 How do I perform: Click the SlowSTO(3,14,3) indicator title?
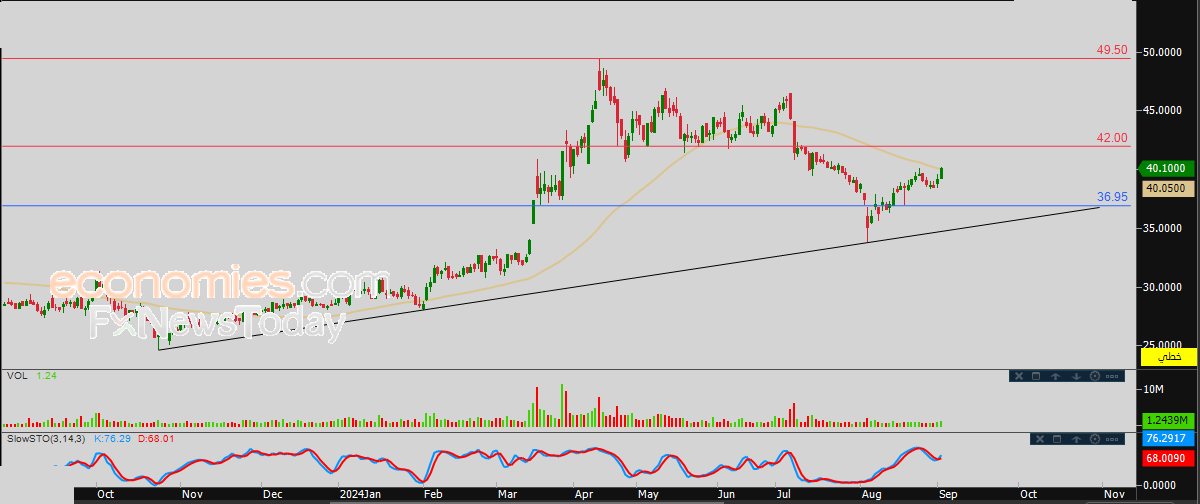point(46,438)
